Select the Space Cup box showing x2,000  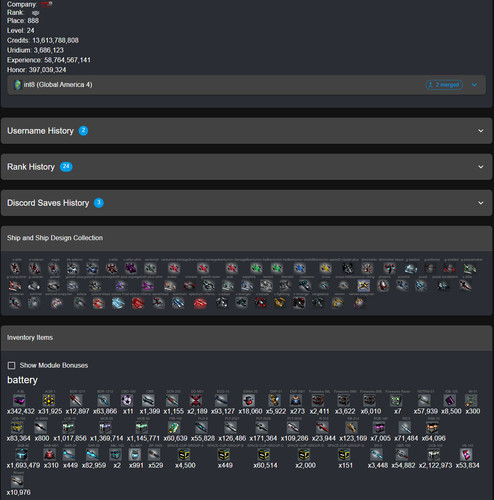click(304, 454)
